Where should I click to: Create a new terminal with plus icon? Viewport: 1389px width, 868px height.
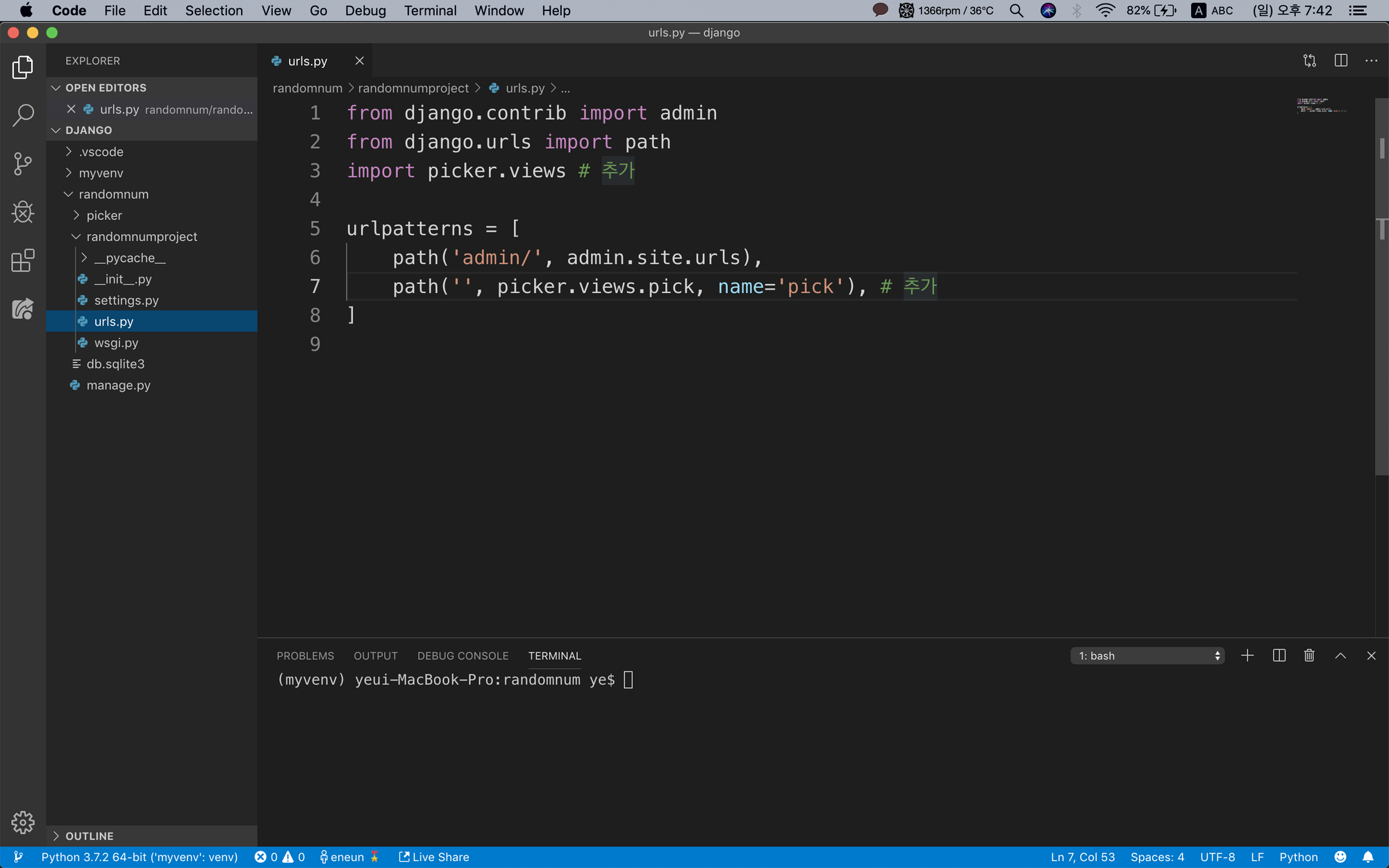[1247, 656]
